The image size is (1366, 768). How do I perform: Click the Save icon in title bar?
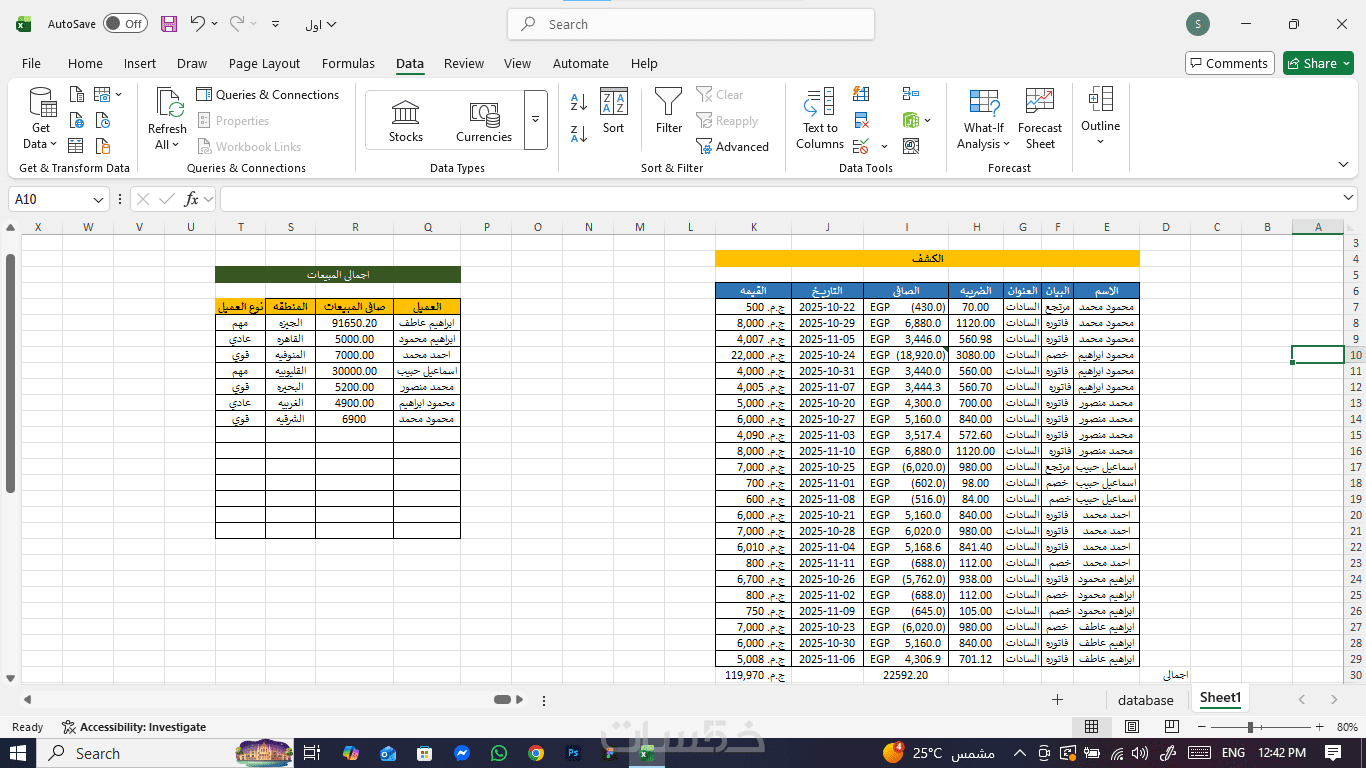pyautogui.click(x=169, y=24)
